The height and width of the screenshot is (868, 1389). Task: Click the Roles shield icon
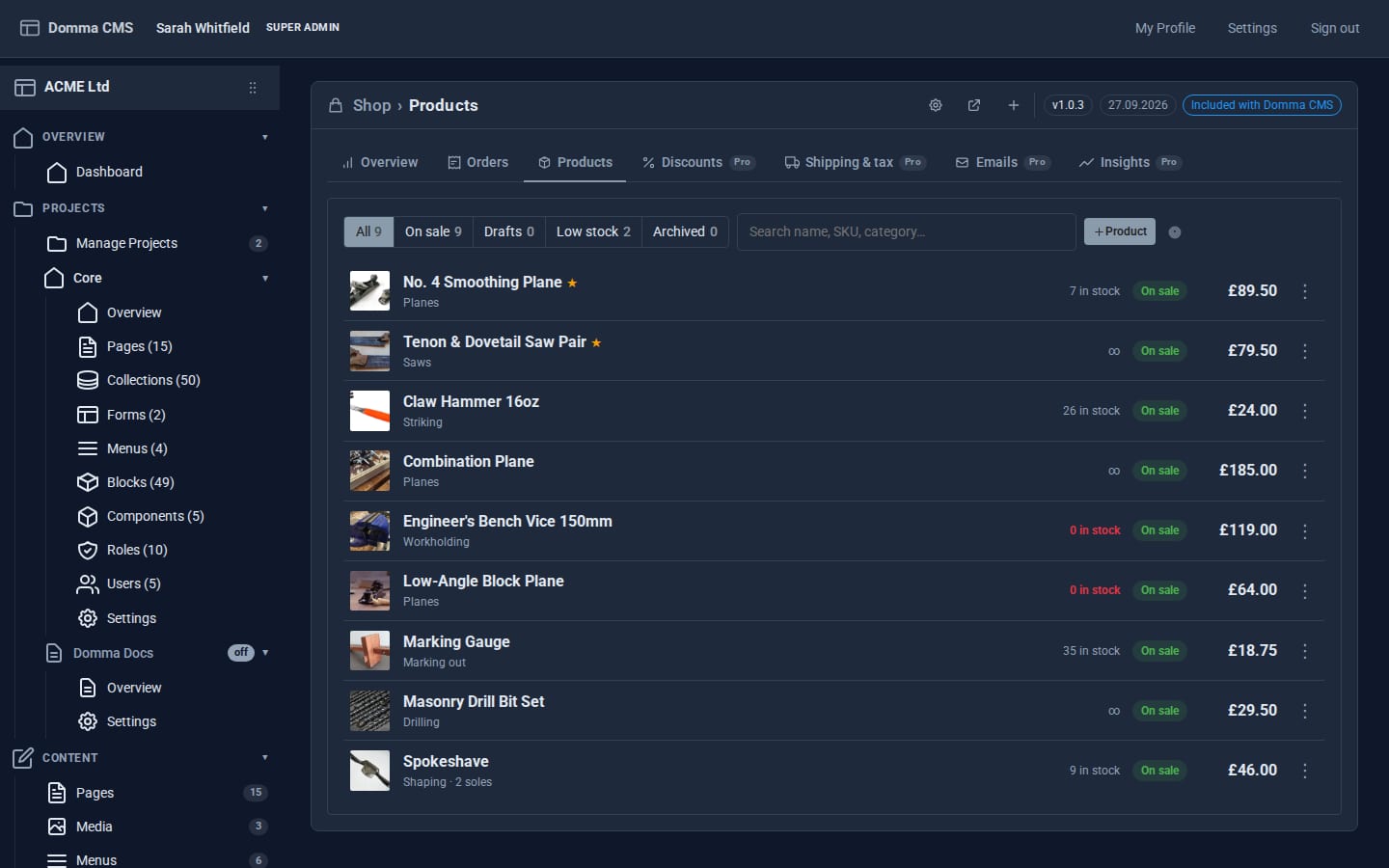coord(88,550)
